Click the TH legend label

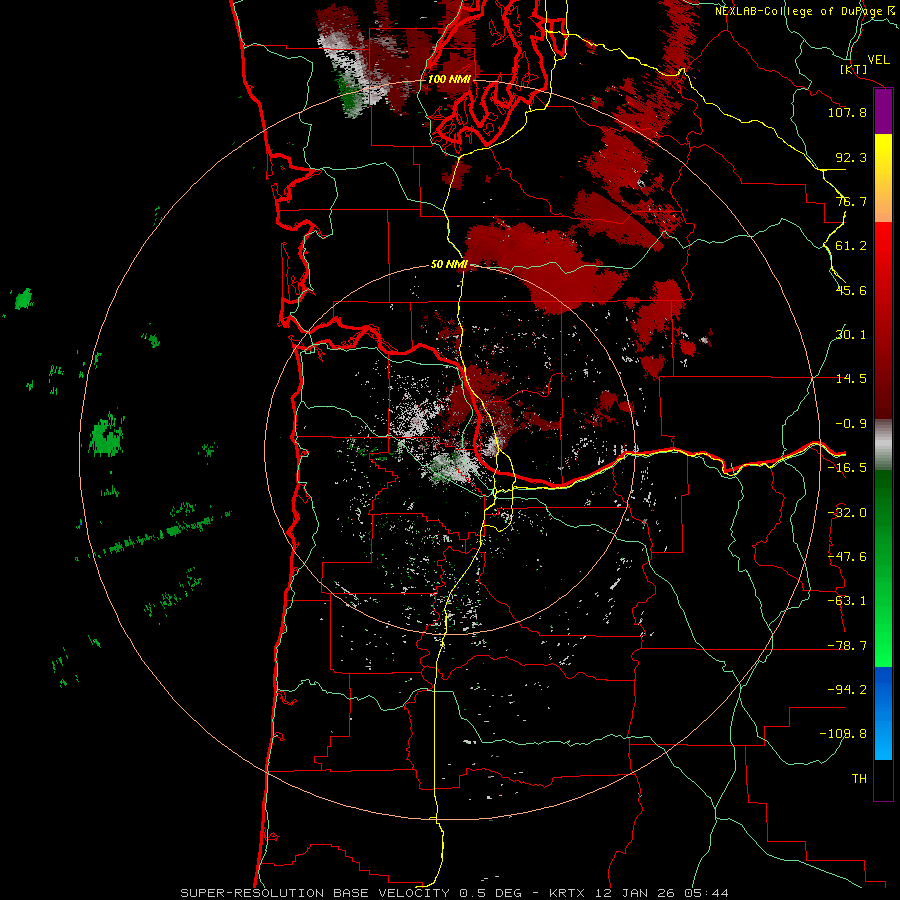859,779
